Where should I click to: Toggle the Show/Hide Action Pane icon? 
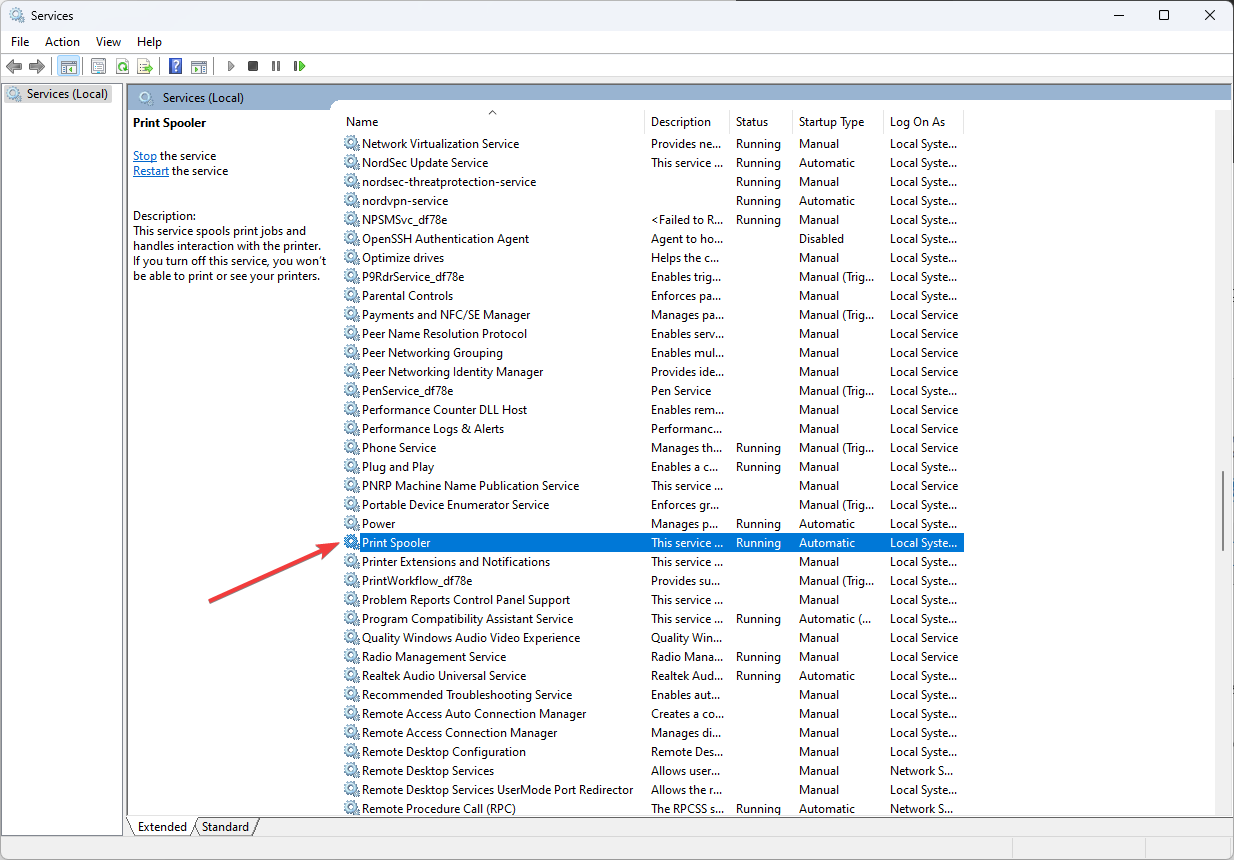tap(199, 66)
